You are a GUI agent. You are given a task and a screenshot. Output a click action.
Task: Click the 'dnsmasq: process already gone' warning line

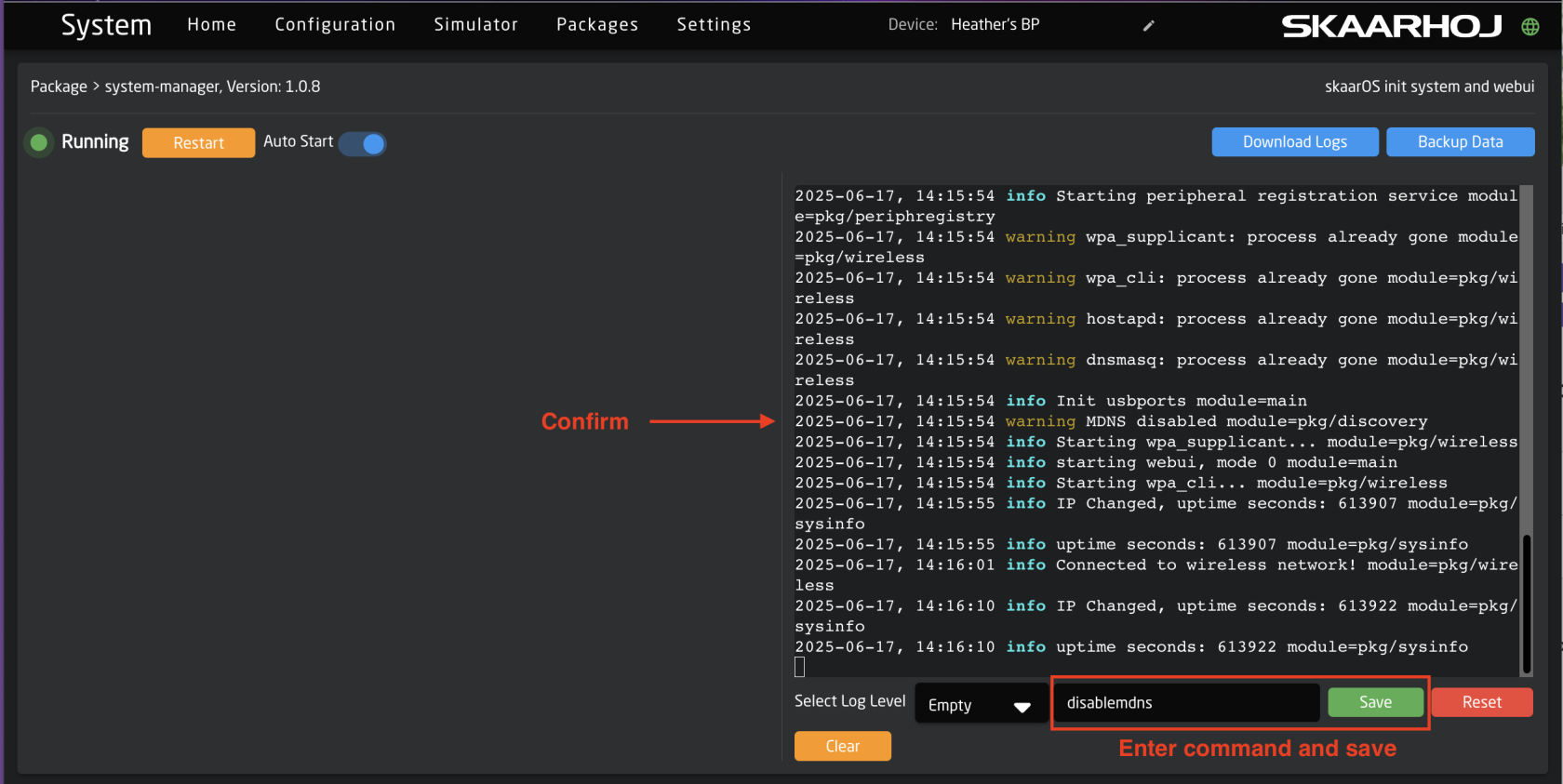(x=1156, y=370)
